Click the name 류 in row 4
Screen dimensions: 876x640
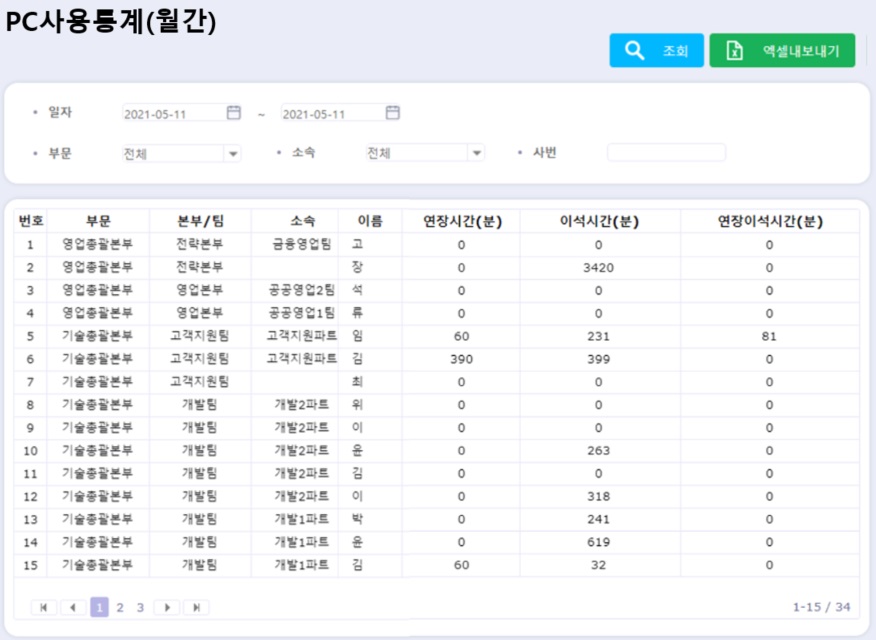click(x=357, y=313)
